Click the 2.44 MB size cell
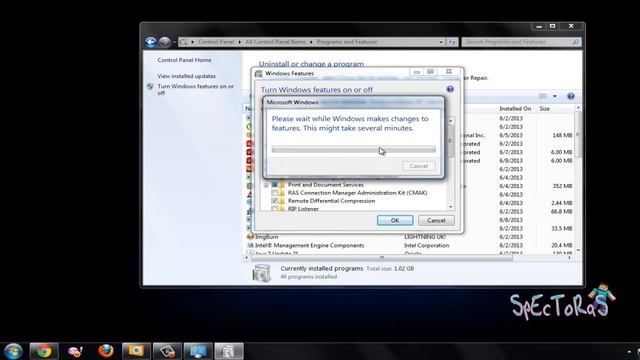 click(x=562, y=203)
